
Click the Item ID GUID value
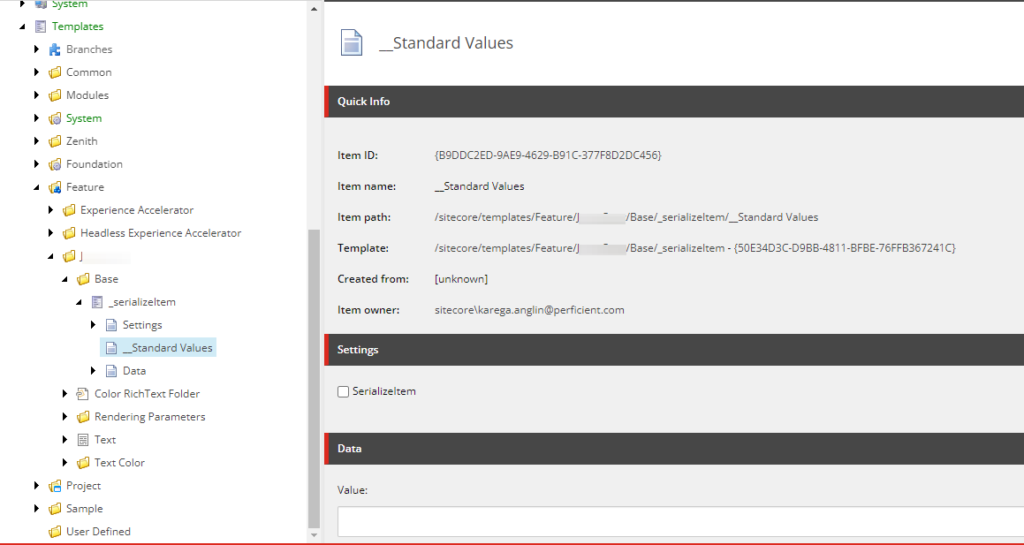(x=548, y=155)
